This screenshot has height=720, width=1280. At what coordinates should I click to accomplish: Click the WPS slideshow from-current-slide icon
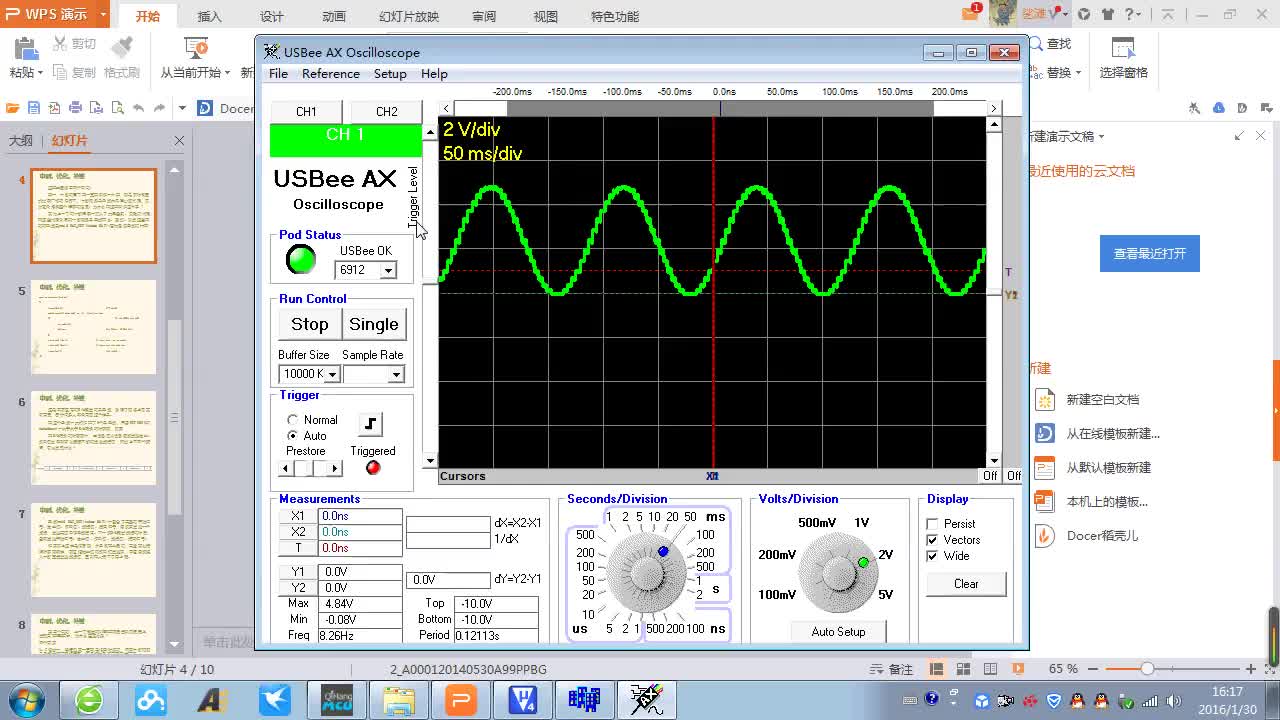197,48
